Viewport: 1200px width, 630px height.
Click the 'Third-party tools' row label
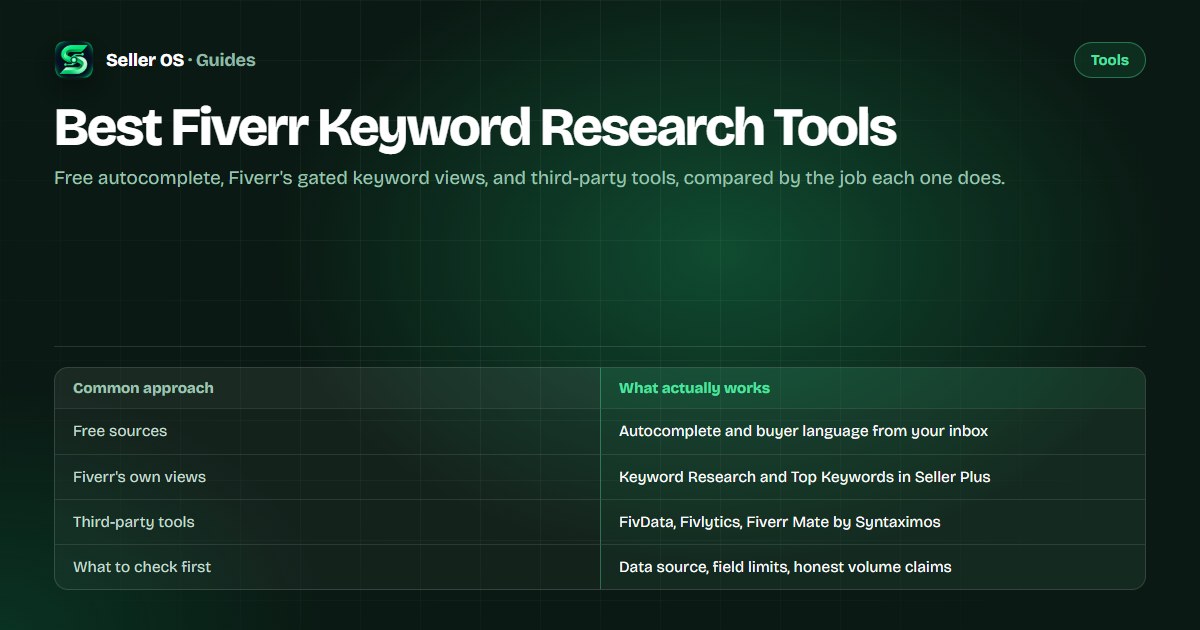pyautogui.click(x=134, y=522)
